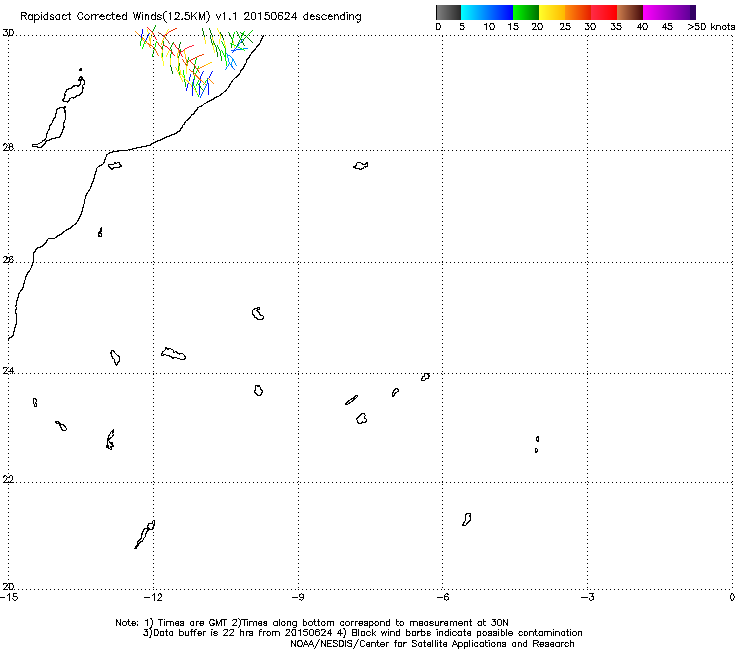Click the 'Rapidscat Corrected Winds(12.5KM)' title text
The height and width of the screenshot is (650, 740).
115,17
